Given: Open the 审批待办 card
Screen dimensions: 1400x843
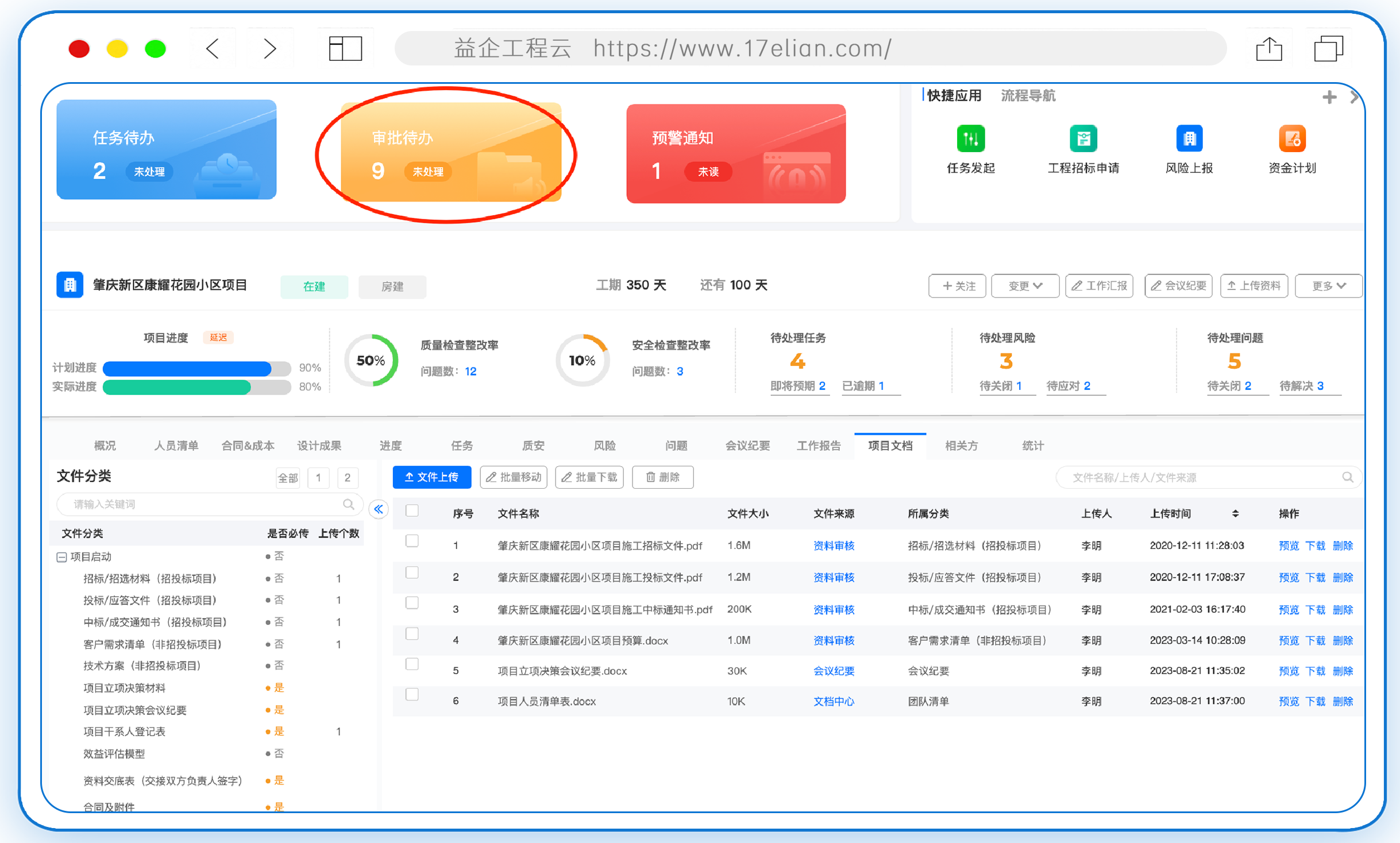Looking at the screenshot, I should click(451, 152).
